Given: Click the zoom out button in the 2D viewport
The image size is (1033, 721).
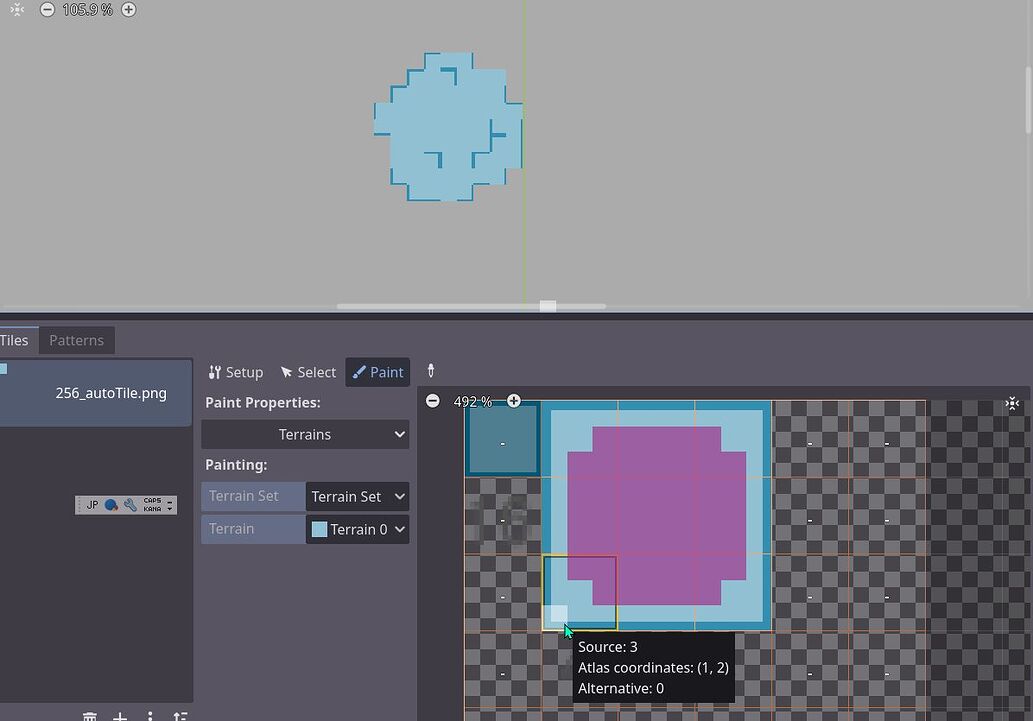Looking at the screenshot, I should (46, 9).
